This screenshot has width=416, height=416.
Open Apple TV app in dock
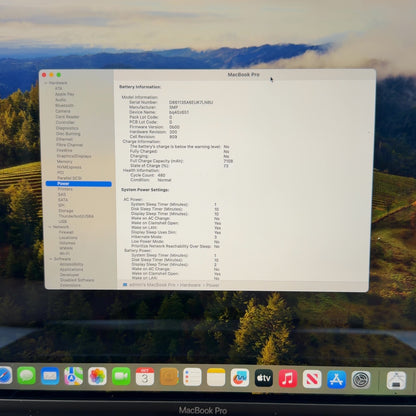pos(264,378)
